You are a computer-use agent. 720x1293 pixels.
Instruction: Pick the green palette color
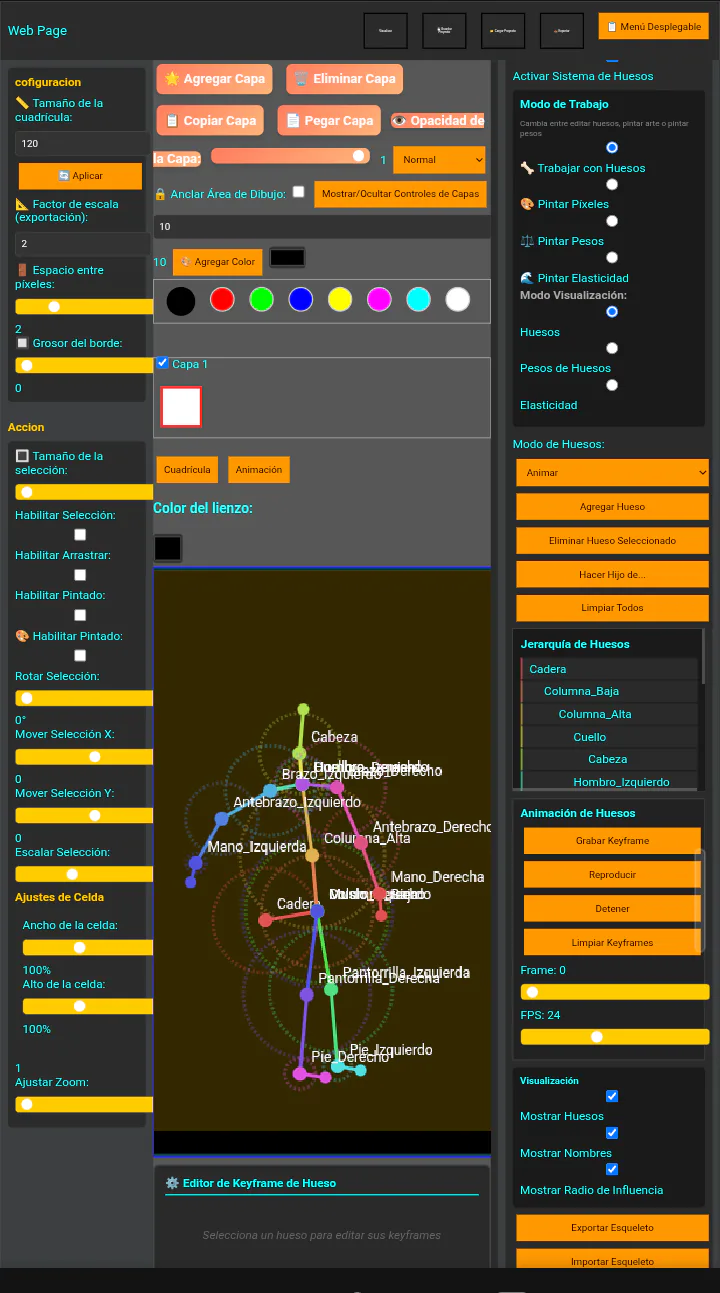[x=261, y=299]
